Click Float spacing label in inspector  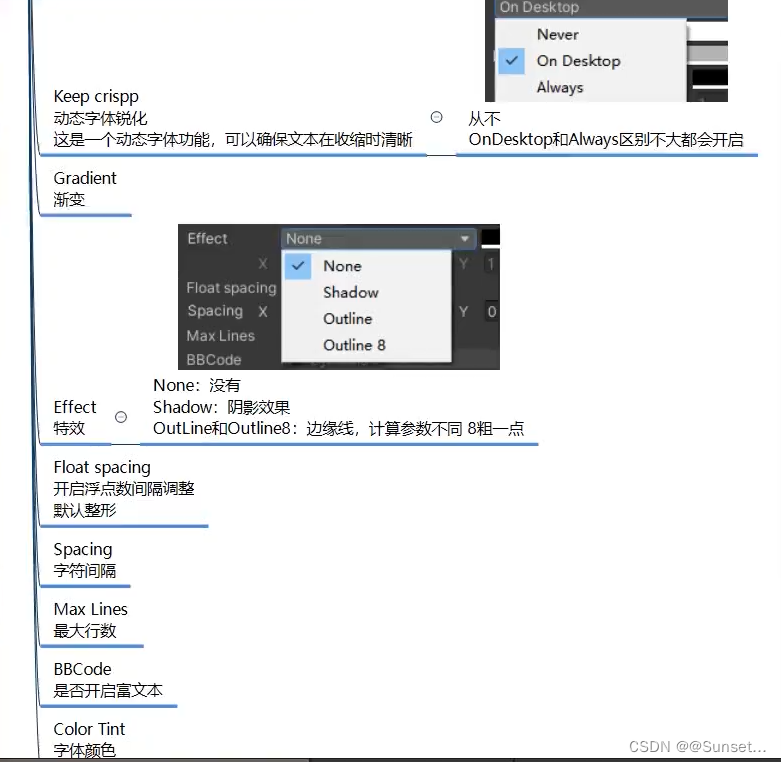pyautogui.click(x=231, y=288)
